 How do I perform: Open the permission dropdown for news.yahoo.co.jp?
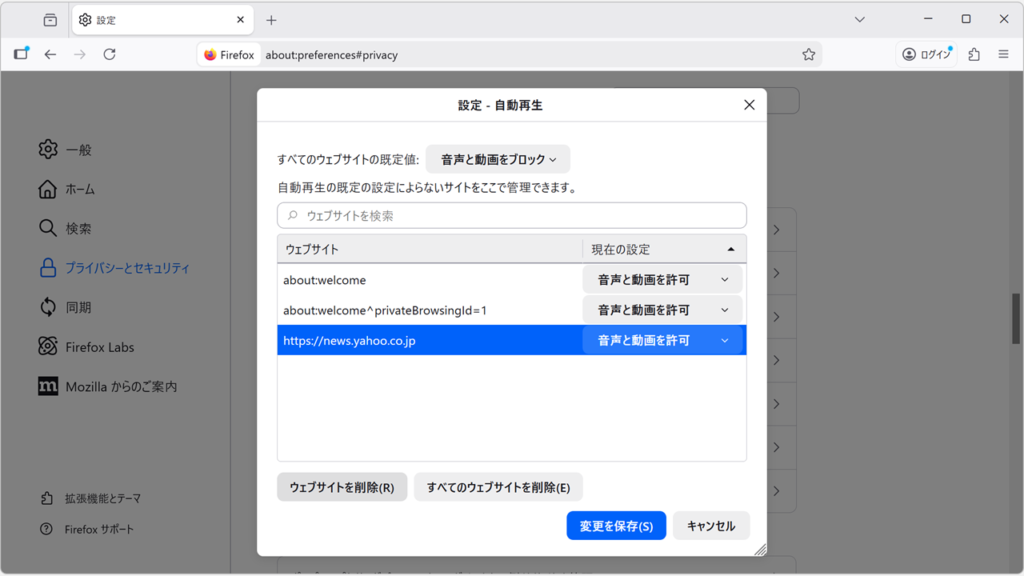click(663, 339)
